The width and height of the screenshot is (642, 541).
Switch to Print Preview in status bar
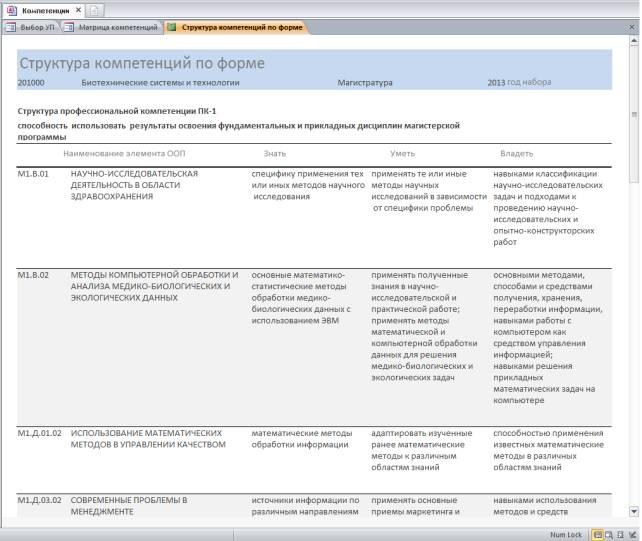click(x=609, y=534)
